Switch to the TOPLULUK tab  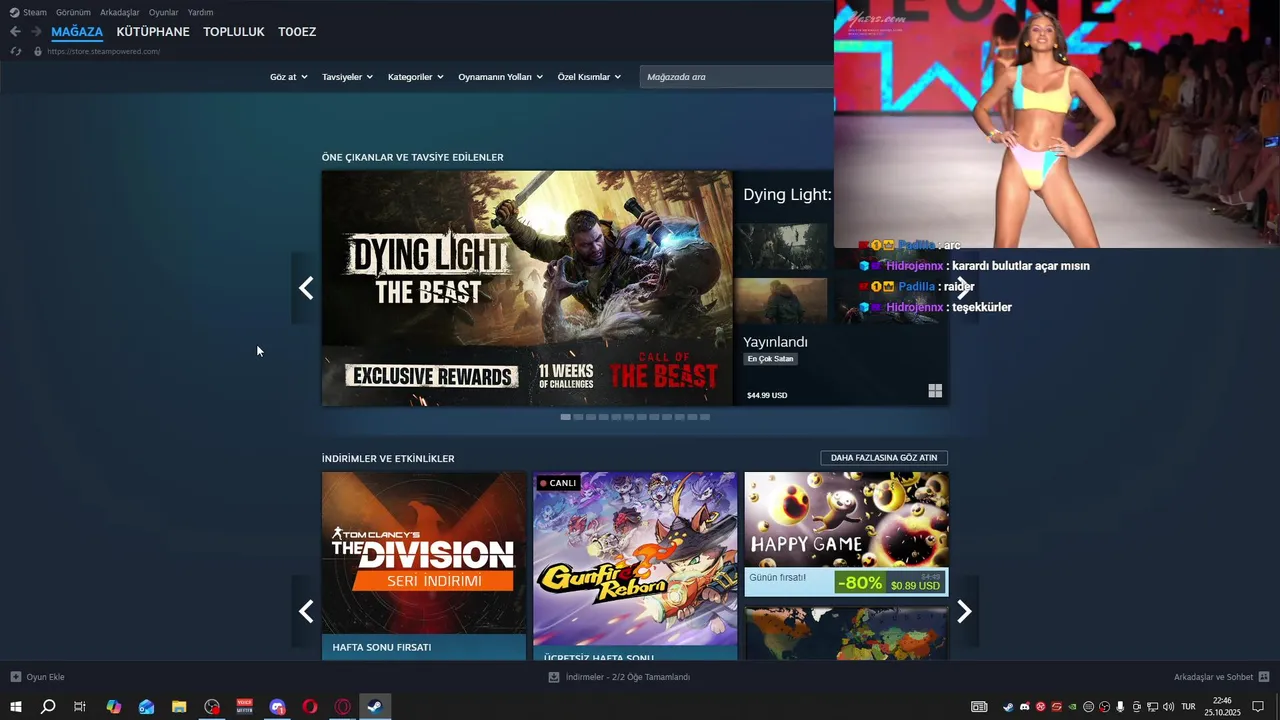tap(234, 32)
